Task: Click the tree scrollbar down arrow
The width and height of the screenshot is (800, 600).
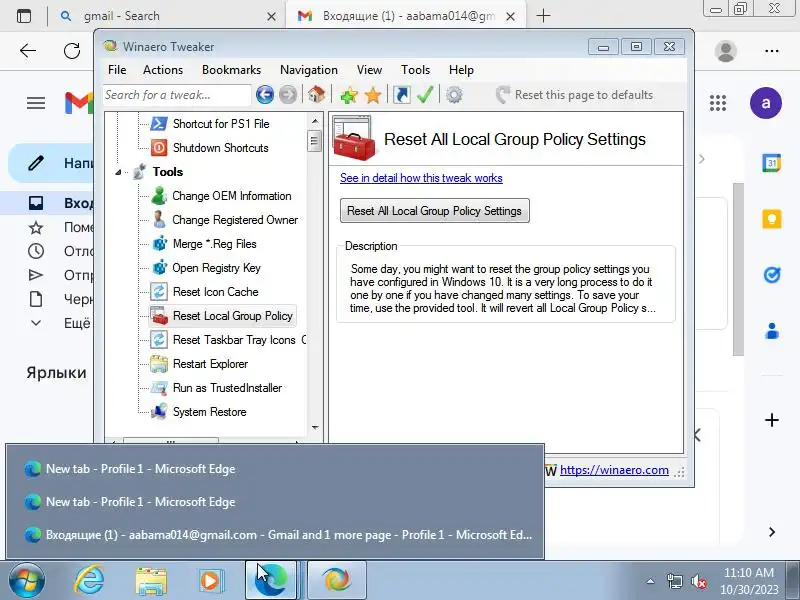Action: coord(315,428)
